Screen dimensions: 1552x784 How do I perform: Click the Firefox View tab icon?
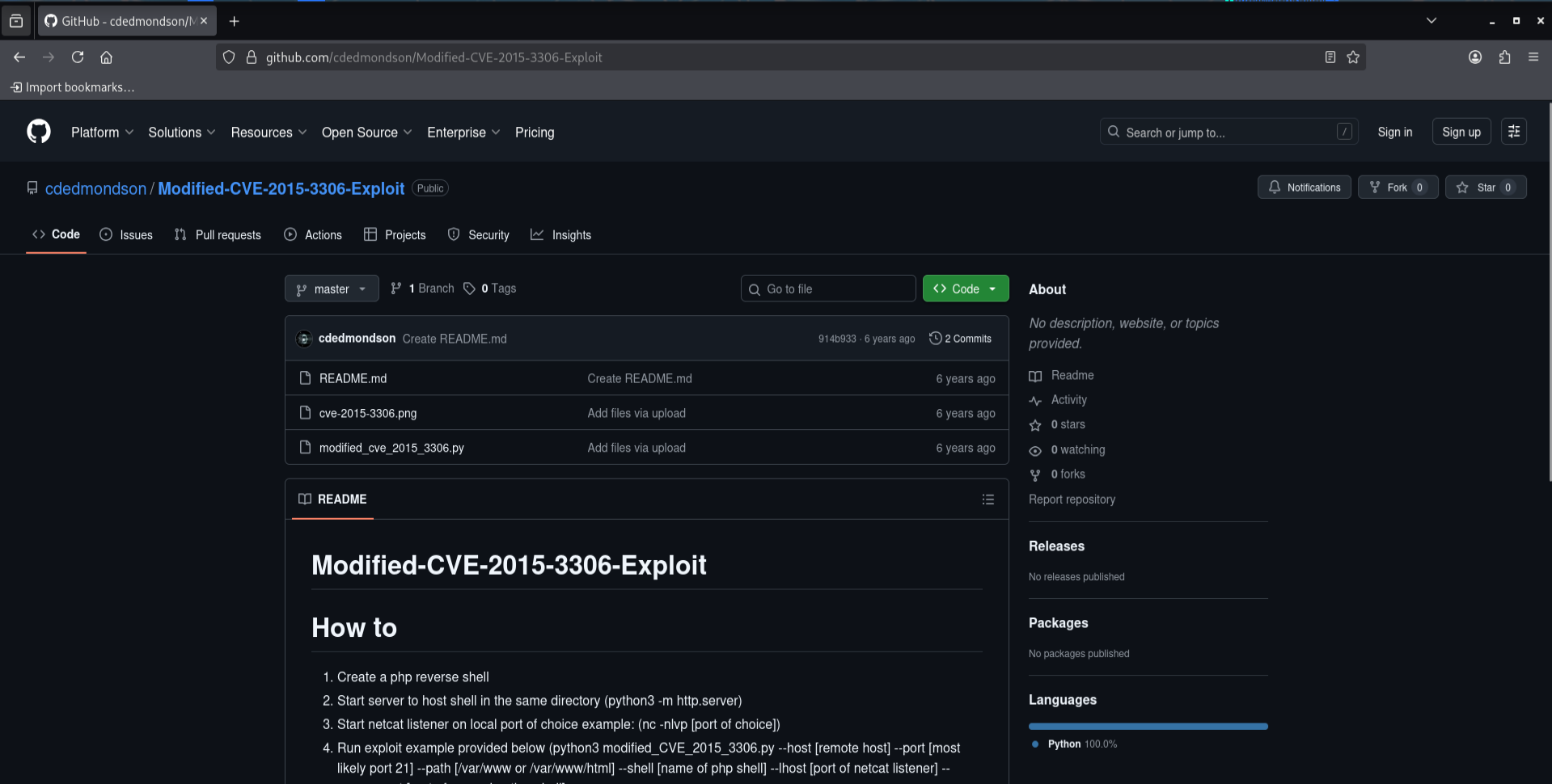tap(16, 21)
